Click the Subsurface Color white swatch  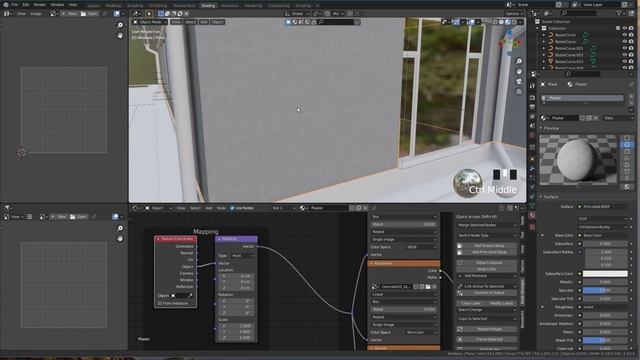coord(605,274)
